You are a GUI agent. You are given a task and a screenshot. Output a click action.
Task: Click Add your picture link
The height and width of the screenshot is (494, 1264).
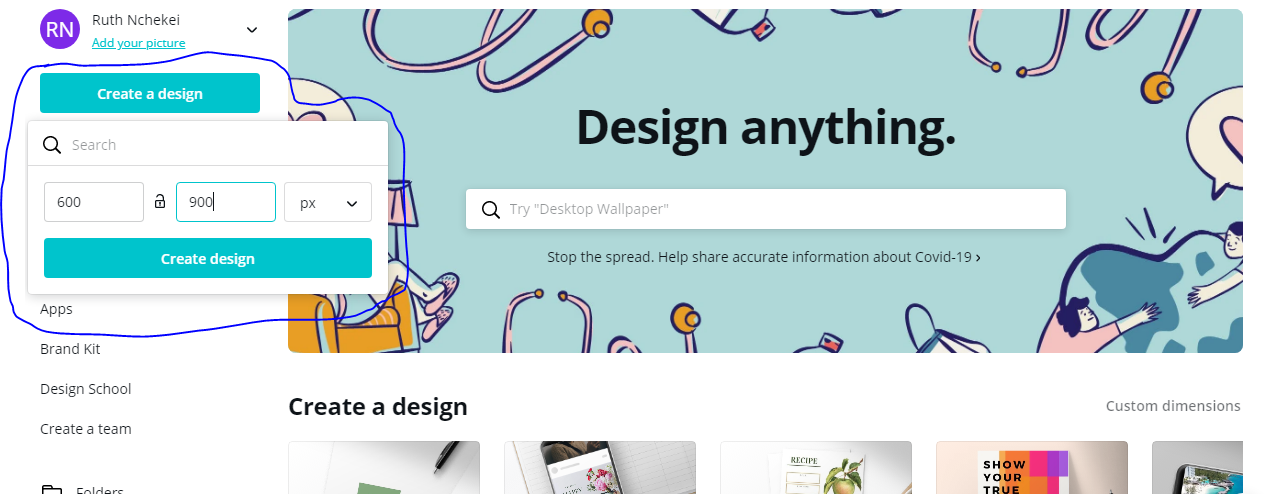coord(138,43)
